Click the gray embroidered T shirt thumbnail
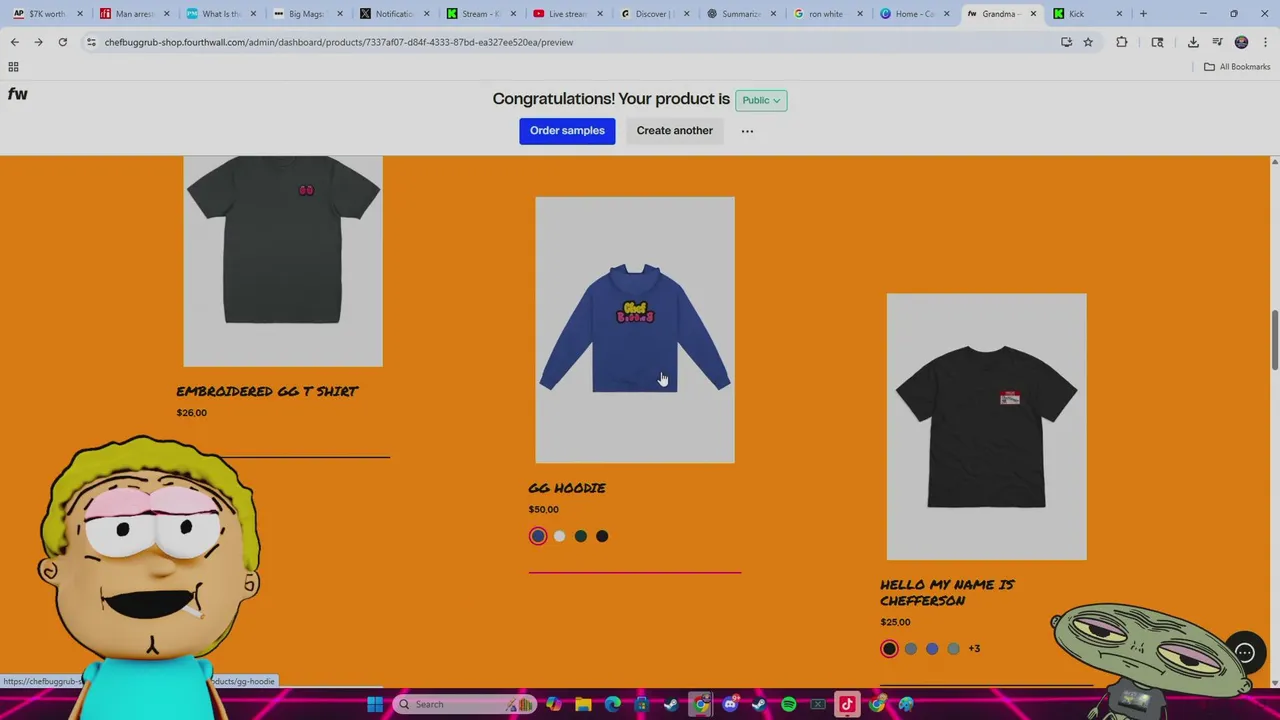The image size is (1280, 720). [x=283, y=261]
